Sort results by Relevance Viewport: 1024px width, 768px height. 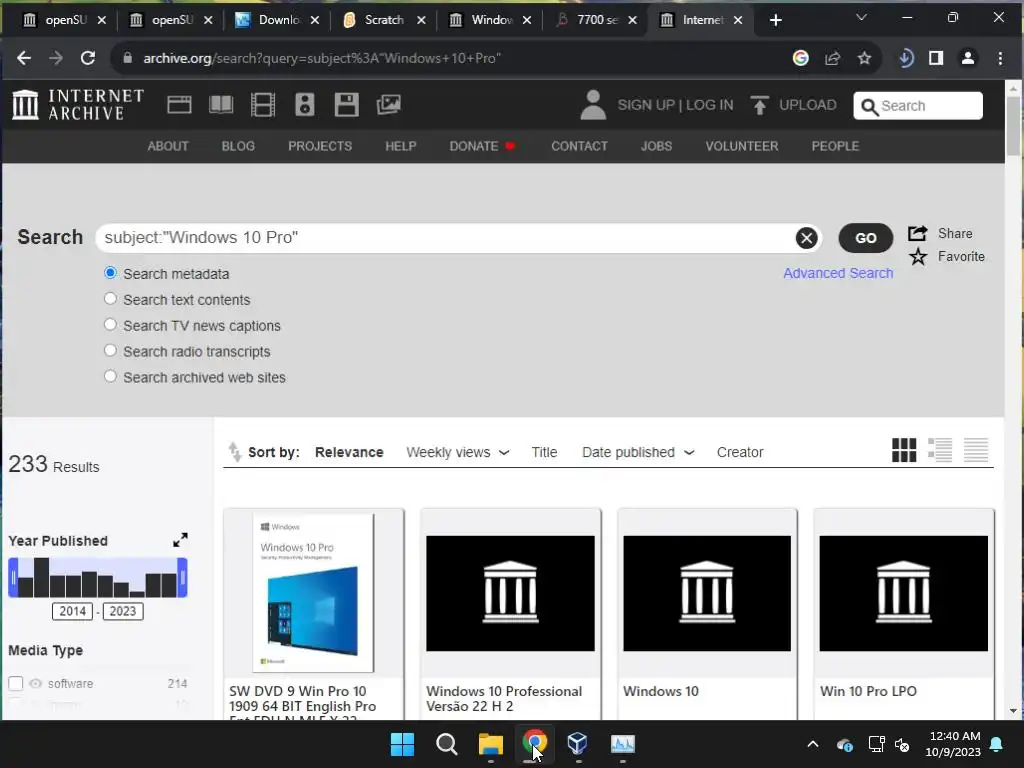point(349,452)
